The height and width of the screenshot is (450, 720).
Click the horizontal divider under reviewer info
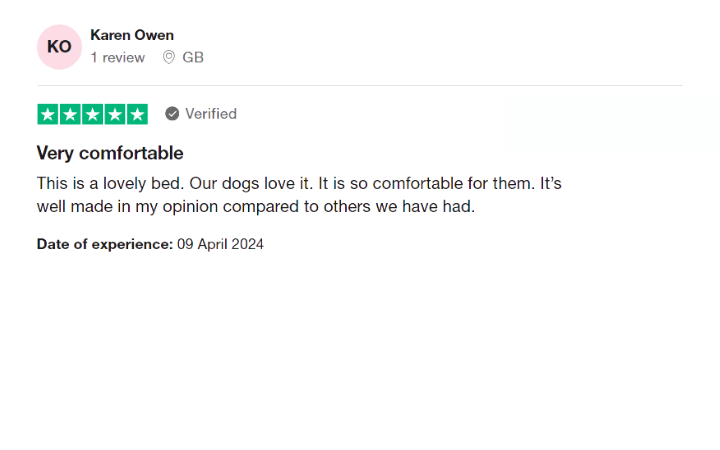tap(360, 85)
